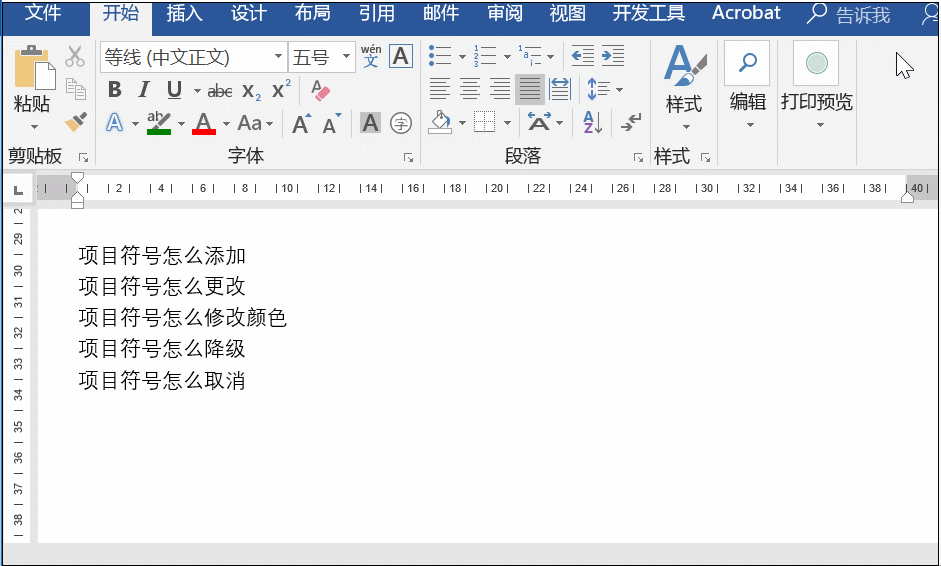The width and height of the screenshot is (941, 566).
Task: Expand the 编辑 editing menu
Action: point(748,87)
